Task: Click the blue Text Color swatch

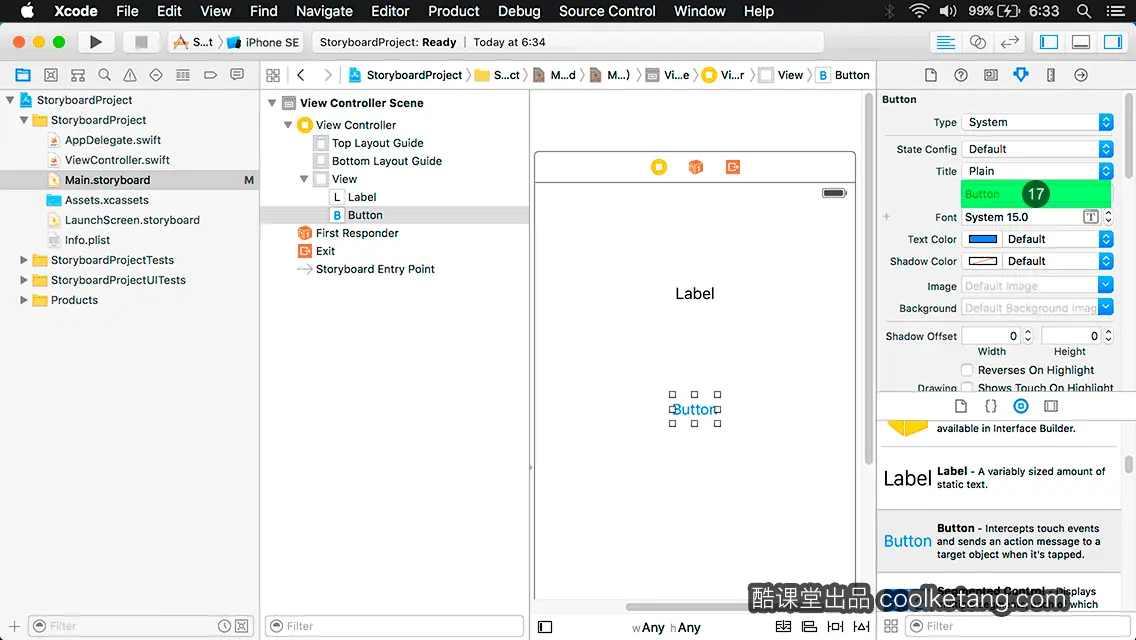Action: 982,239
